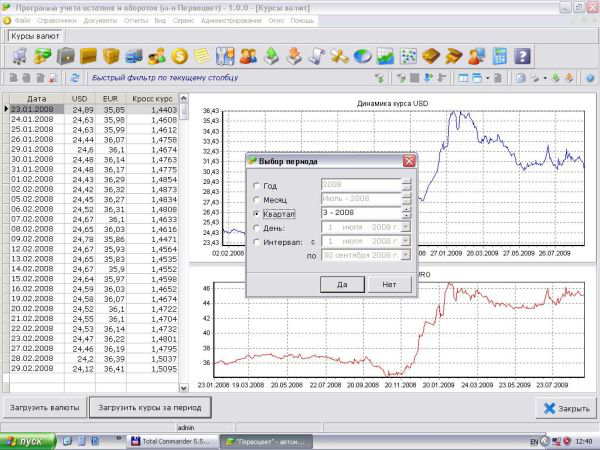
Task: Open the interval start date dropdown
Action: coord(405,241)
